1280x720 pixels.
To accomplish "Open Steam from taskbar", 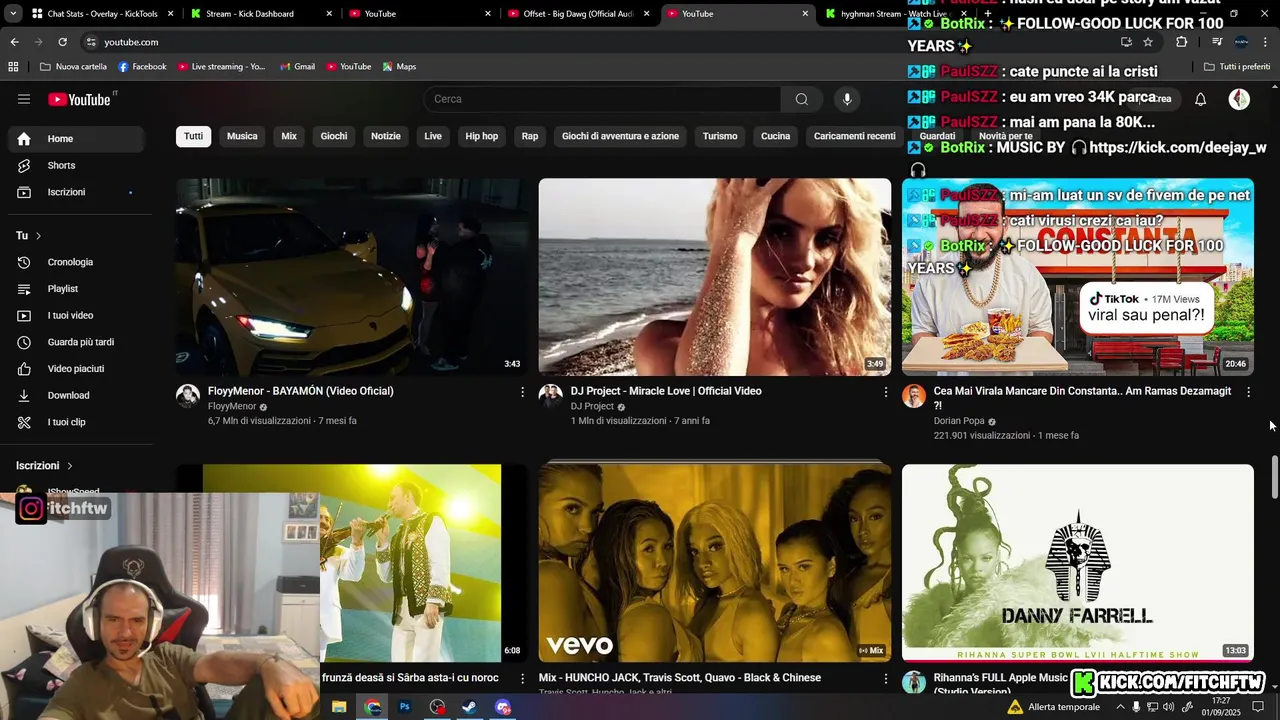I will tap(469, 707).
